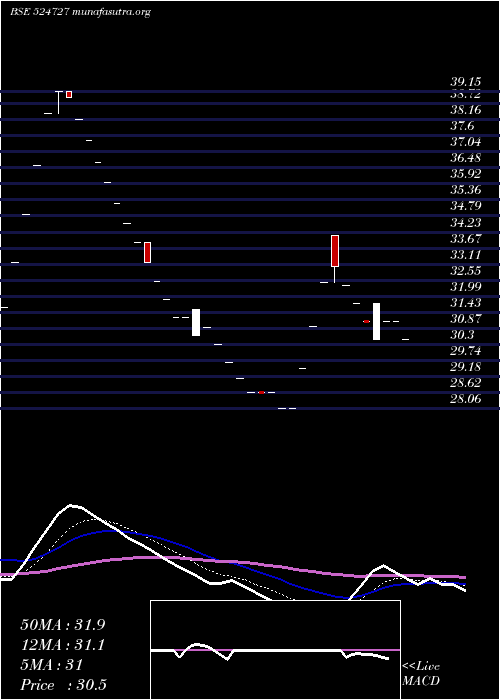Click the small red marker near 28.62 level
The image size is (500, 700).
pyautogui.click(x=261, y=392)
